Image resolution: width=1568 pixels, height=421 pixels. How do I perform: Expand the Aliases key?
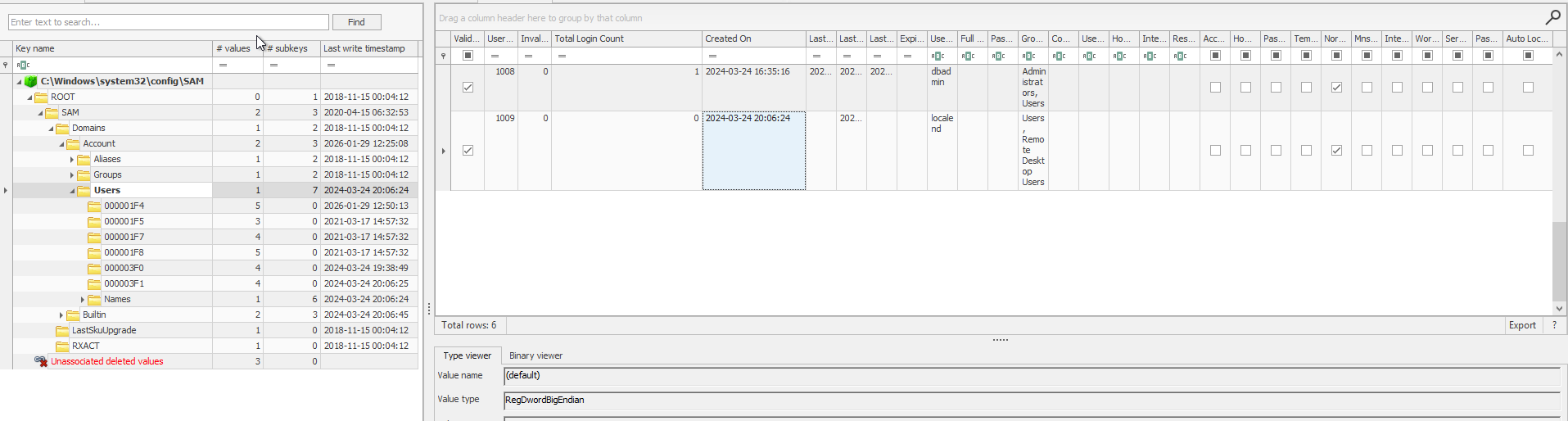tap(72, 159)
